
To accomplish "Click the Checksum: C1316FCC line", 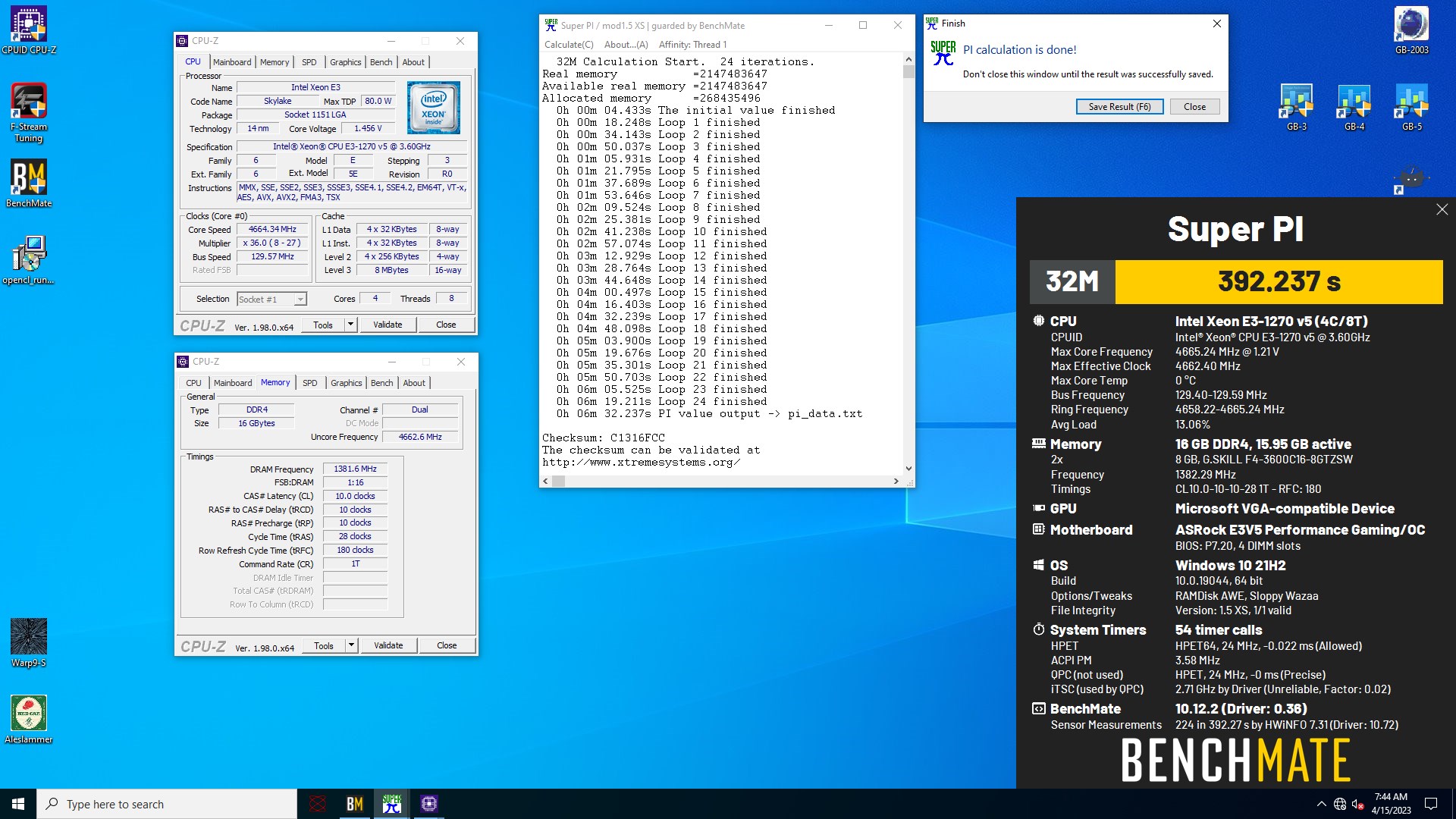I will (x=604, y=438).
